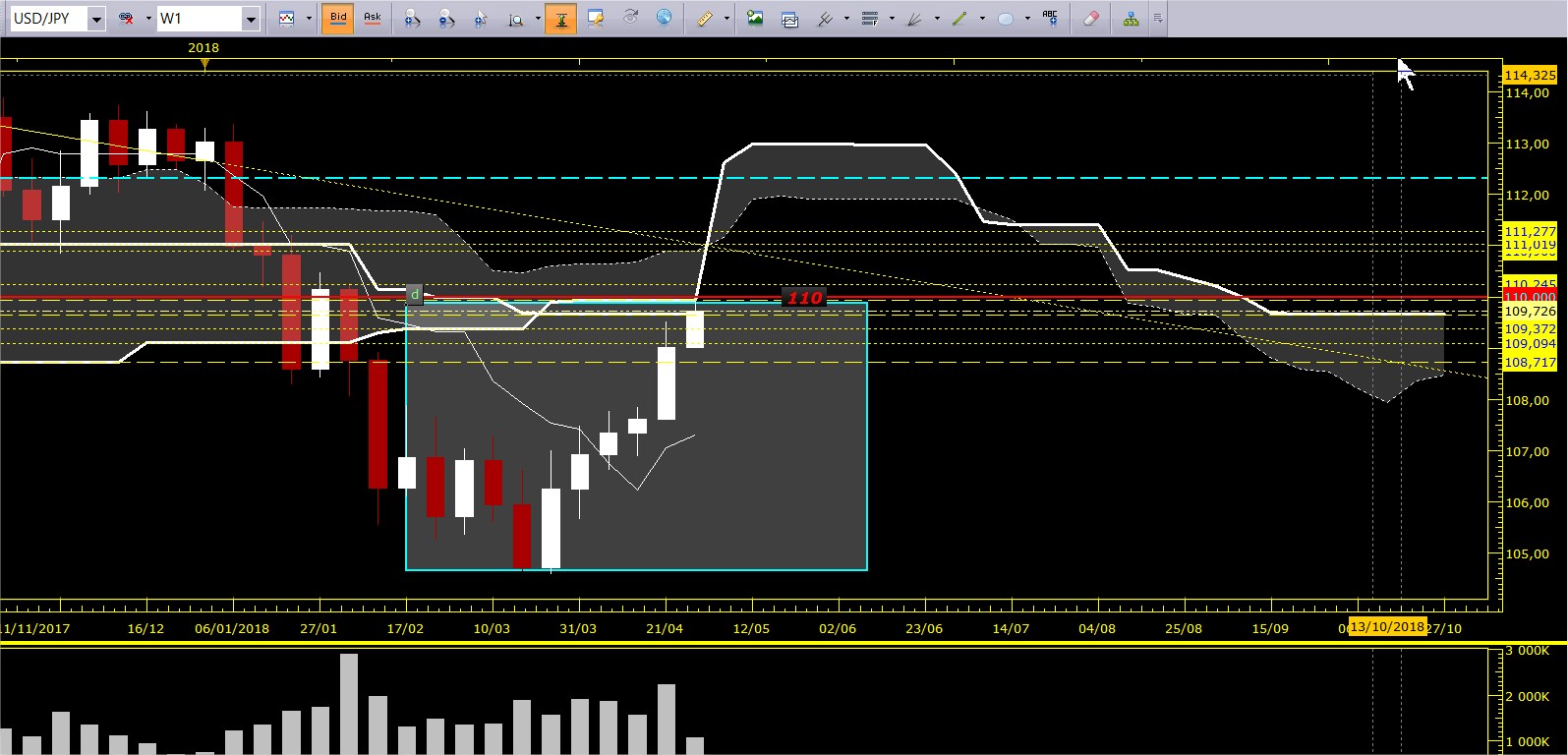Click the 2 000K volume axis label
1568x755 pixels.
1527,696
